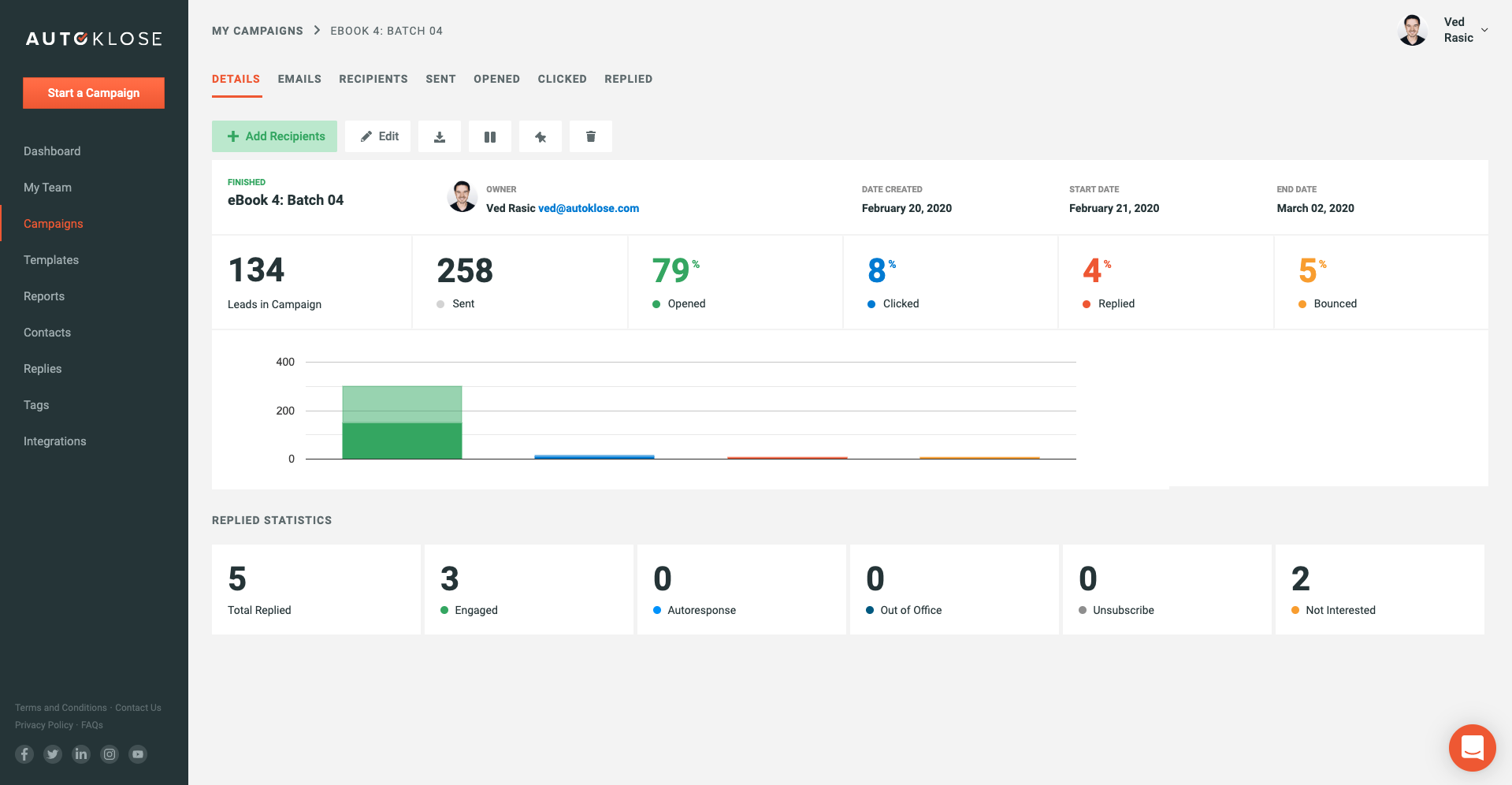Click the 79% Opened stat card
Image resolution: width=1512 pixels, height=785 pixels.
point(735,282)
